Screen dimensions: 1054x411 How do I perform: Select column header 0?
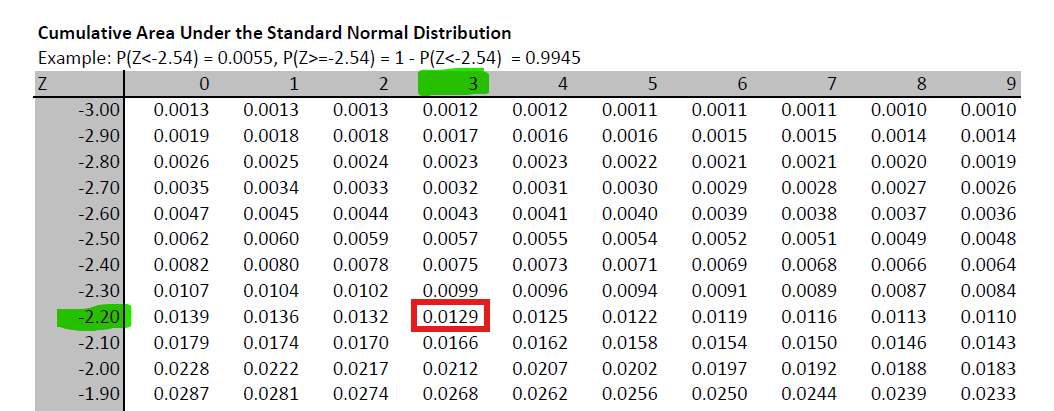[x=204, y=84]
